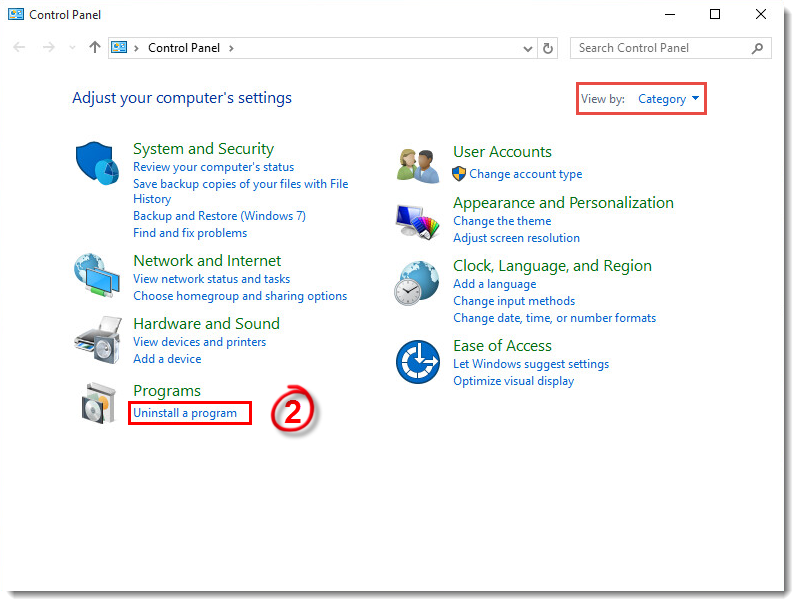
Task: Open the Ease of Access icon
Action: (418, 361)
